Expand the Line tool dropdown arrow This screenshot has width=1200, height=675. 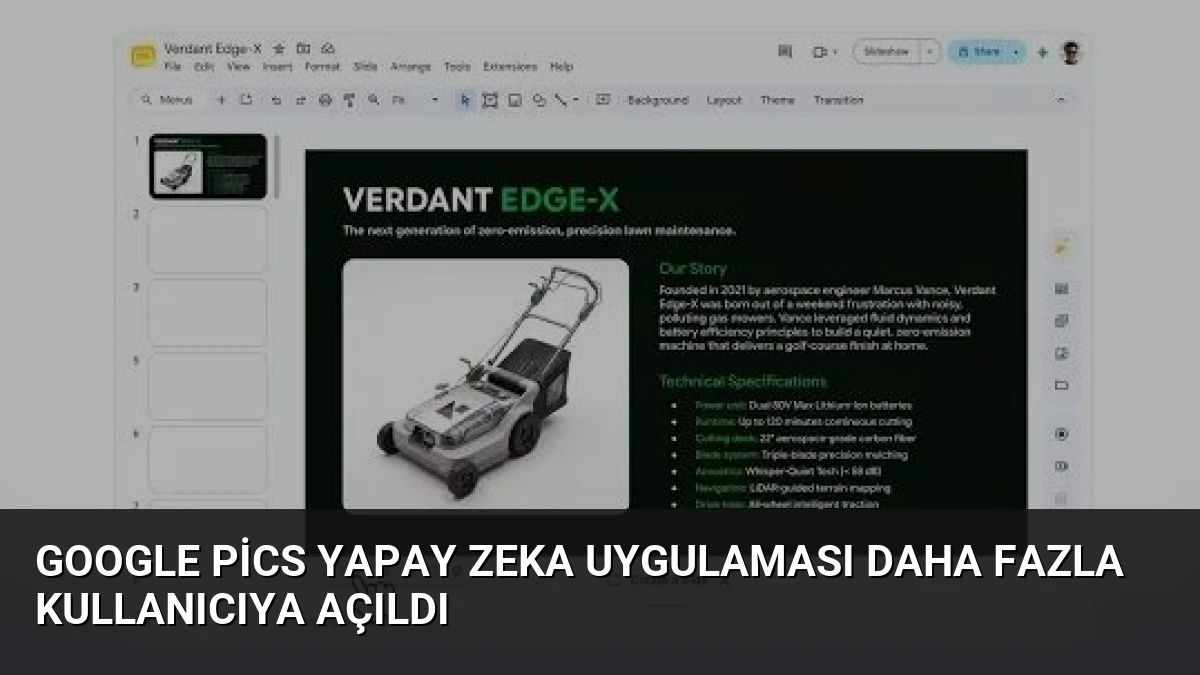click(576, 100)
